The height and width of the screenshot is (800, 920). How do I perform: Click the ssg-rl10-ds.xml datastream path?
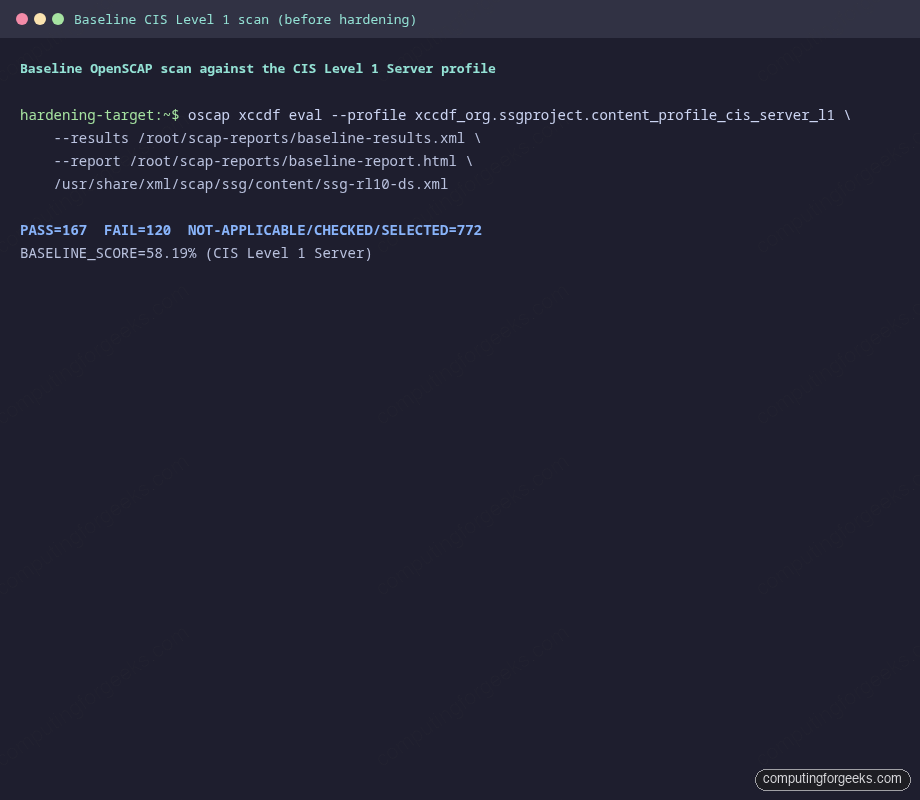point(250,184)
